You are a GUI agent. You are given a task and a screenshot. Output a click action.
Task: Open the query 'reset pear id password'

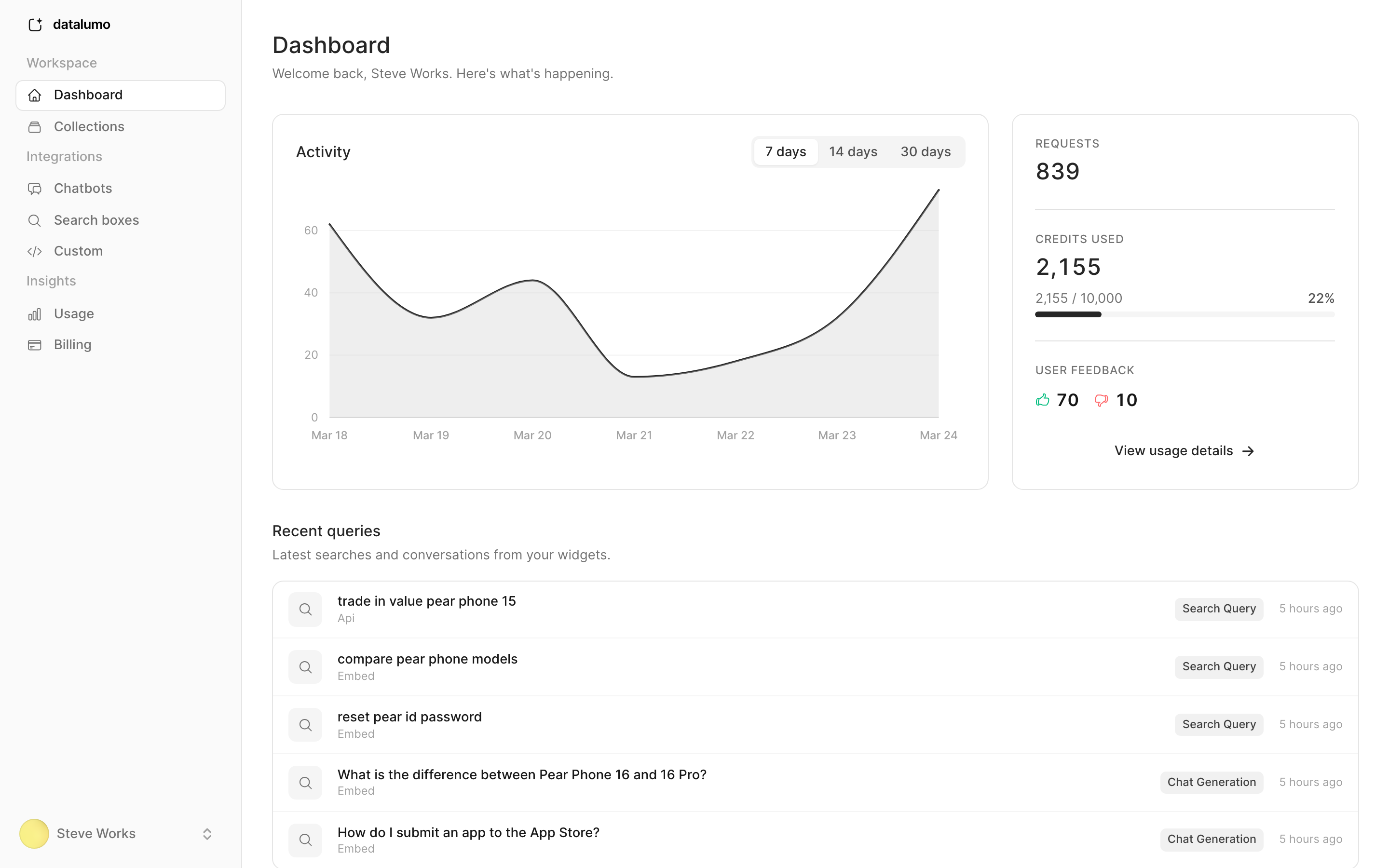(409, 717)
